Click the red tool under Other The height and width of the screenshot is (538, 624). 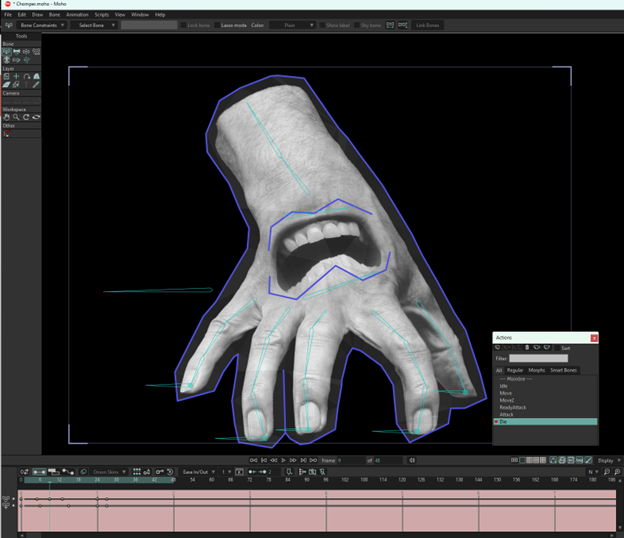coord(7,134)
